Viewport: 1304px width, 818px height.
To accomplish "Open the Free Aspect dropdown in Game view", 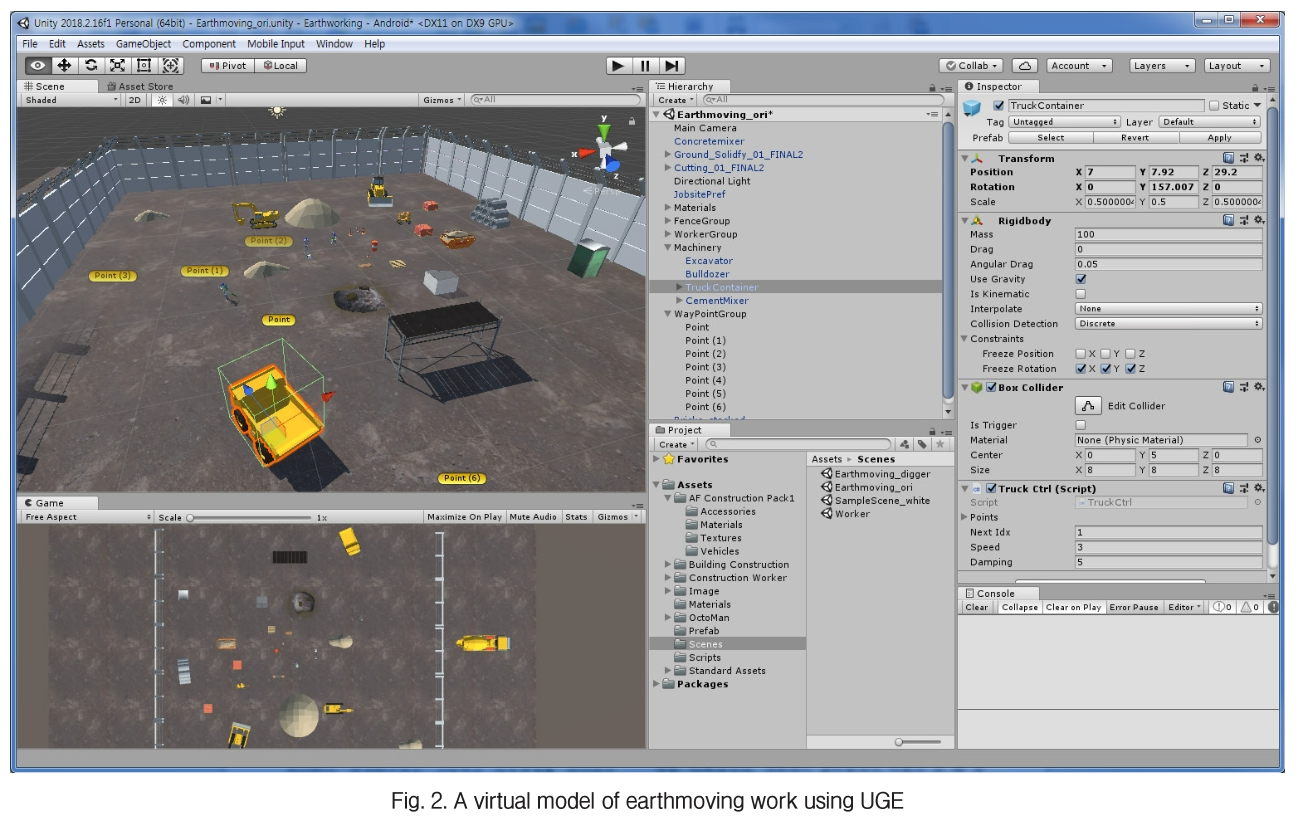I will (x=87, y=517).
